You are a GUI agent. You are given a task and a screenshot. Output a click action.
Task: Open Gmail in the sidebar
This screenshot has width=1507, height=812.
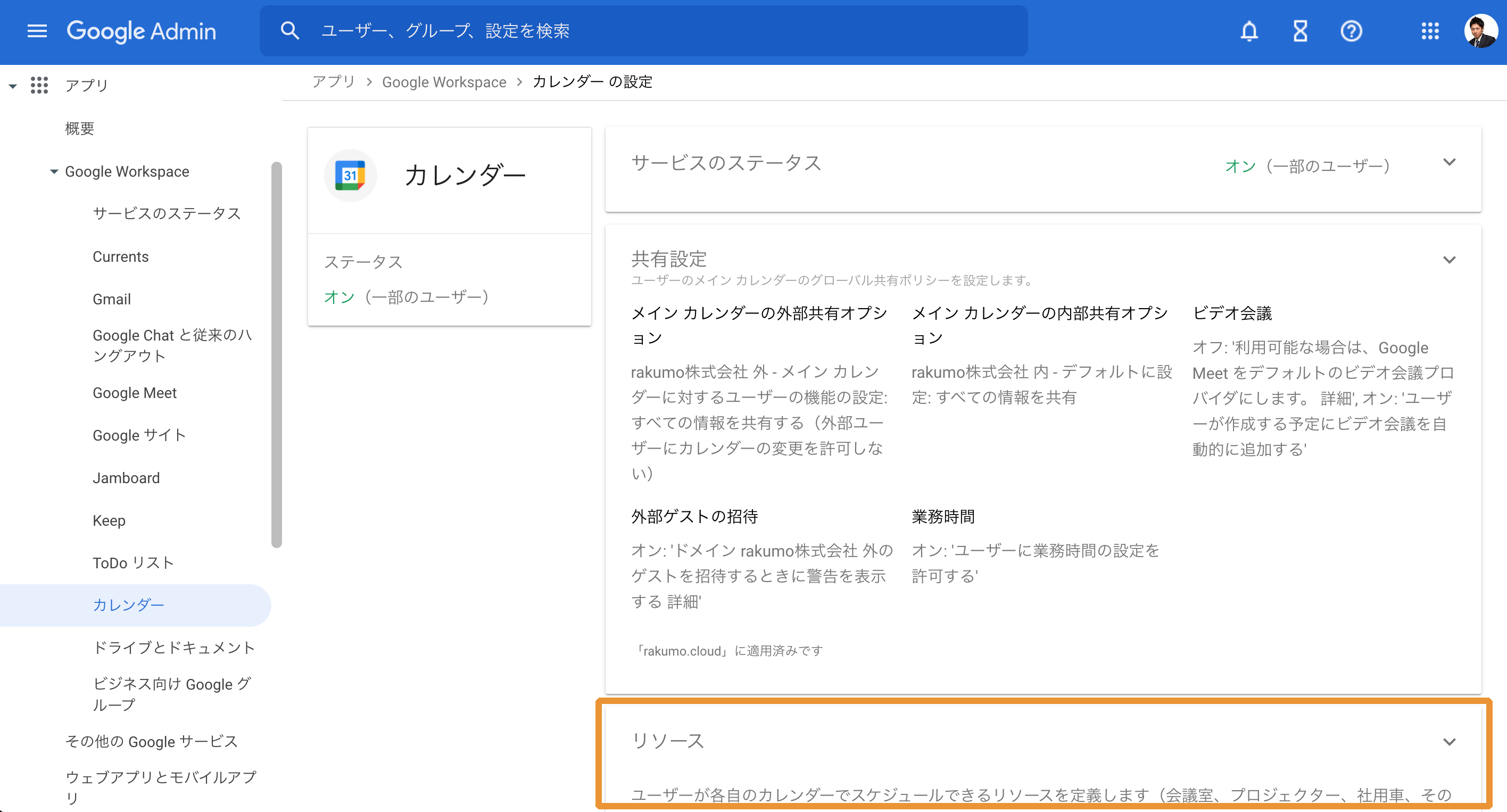click(111, 299)
